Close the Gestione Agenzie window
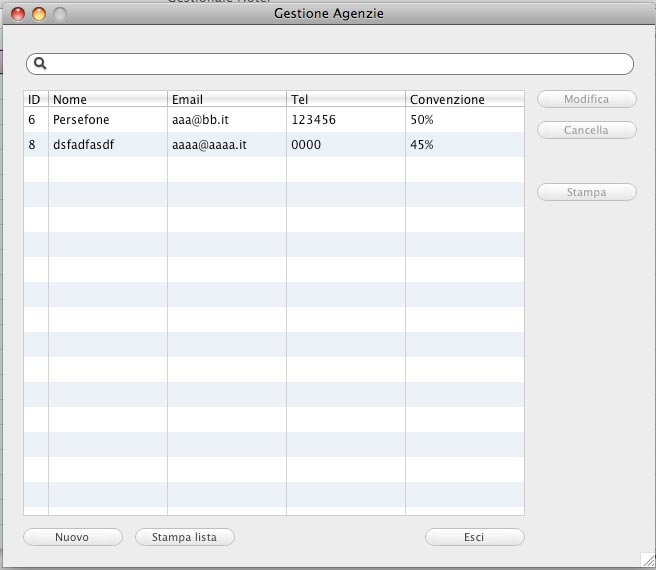Image resolution: width=656 pixels, height=570 pixels. tap(18, 14)
